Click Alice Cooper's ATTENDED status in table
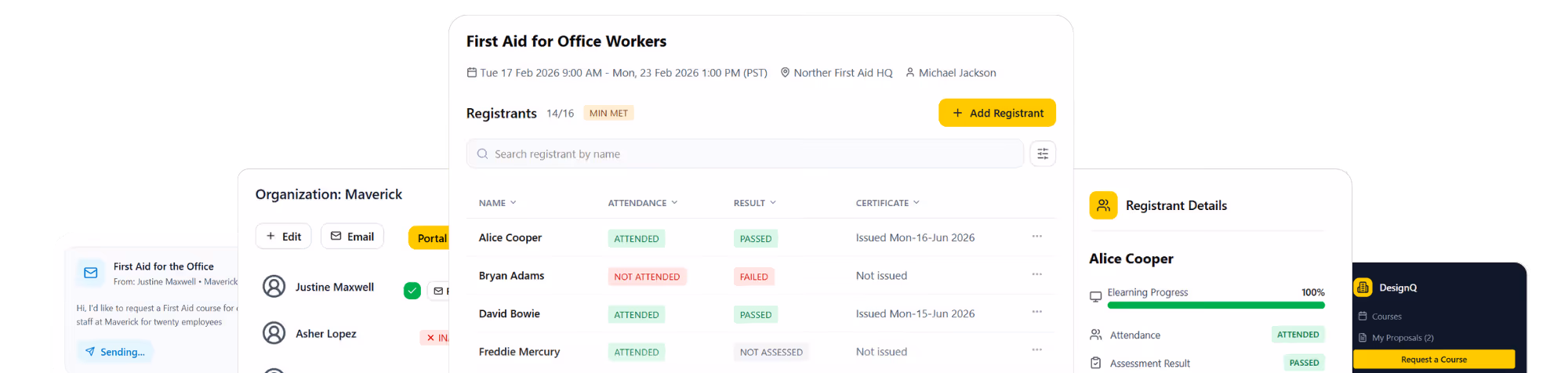Image resolution: width=1568 pixels, height=373 pixels. [636, 238]
